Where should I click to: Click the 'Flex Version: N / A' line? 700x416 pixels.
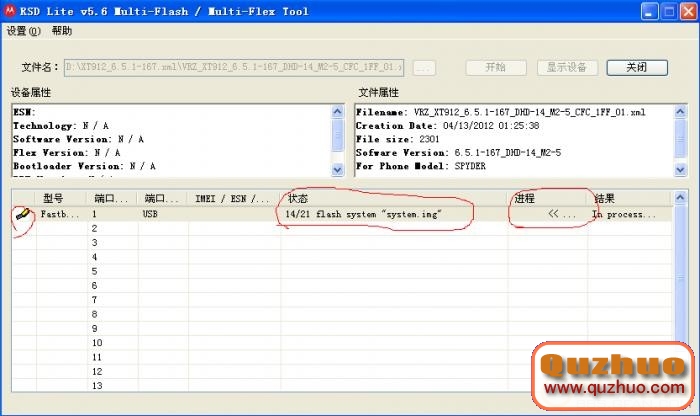tap(67, 153)
